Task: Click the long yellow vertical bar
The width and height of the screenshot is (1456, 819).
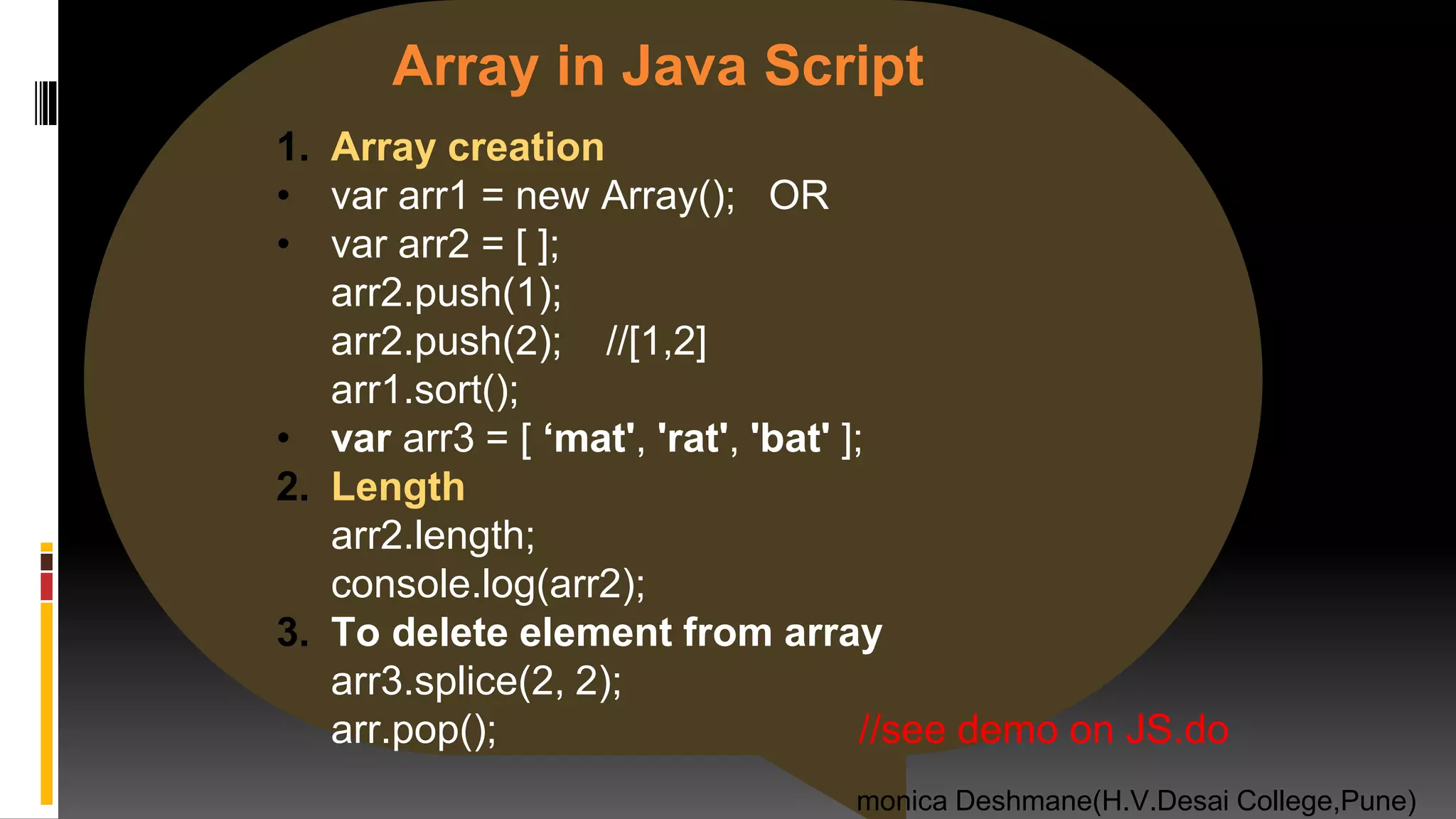Action: coord(47,702)
